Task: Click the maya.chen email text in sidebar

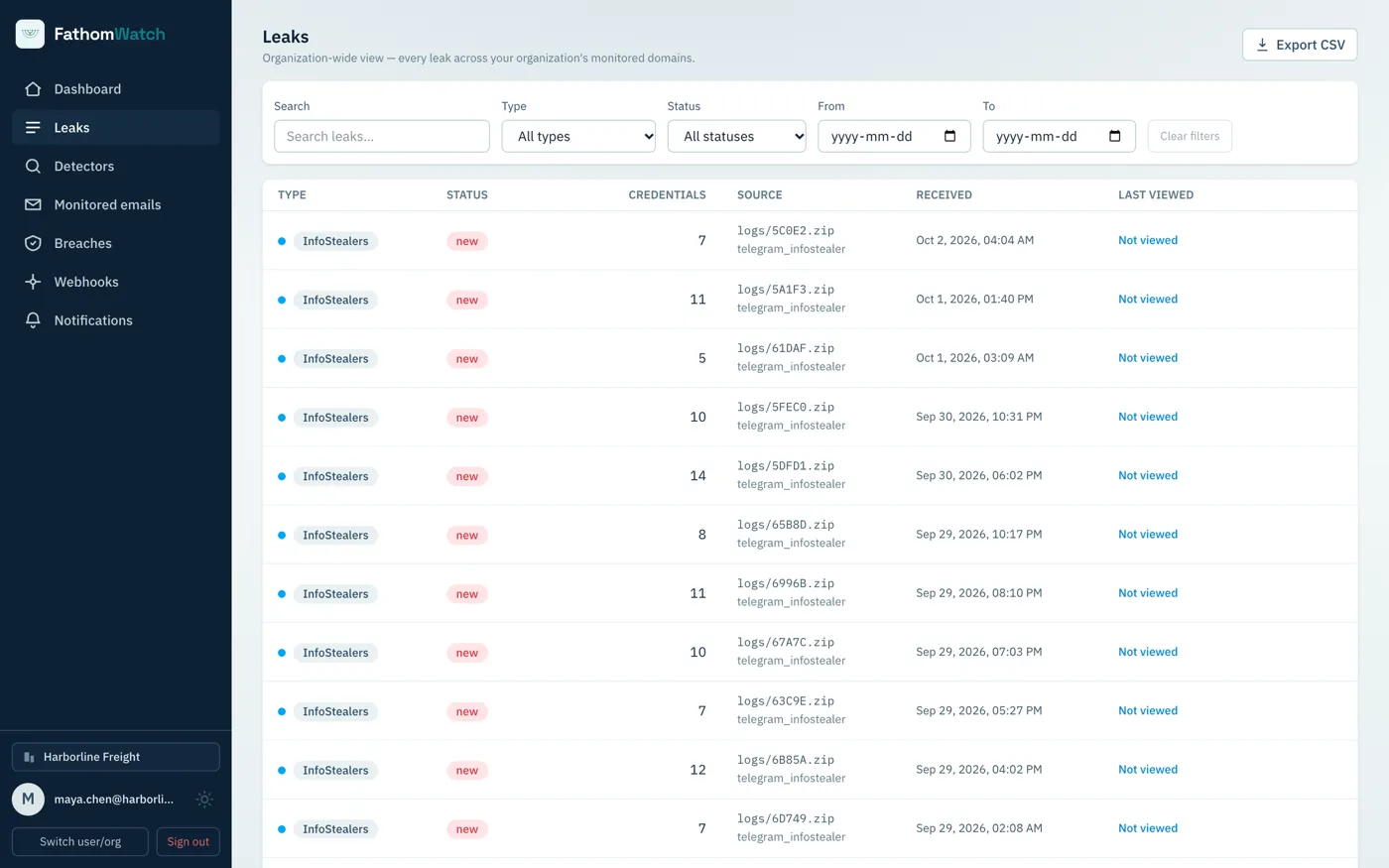Action: click(x=114, y=800)
